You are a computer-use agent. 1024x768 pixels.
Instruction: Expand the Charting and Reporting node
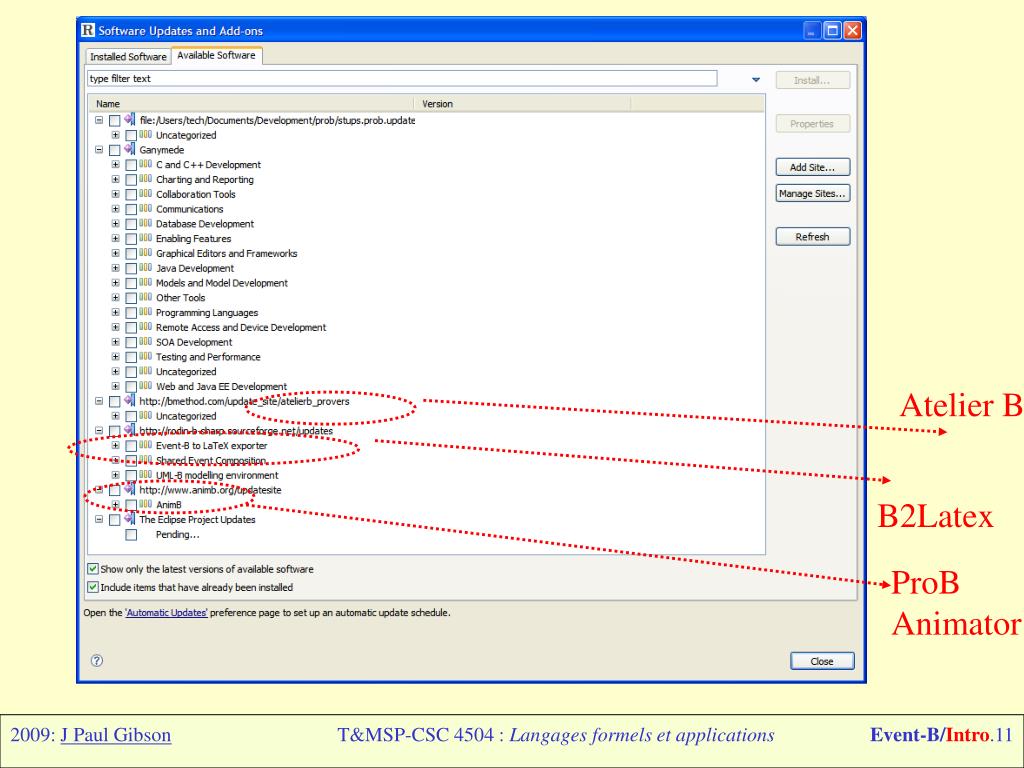coord(116,179)
